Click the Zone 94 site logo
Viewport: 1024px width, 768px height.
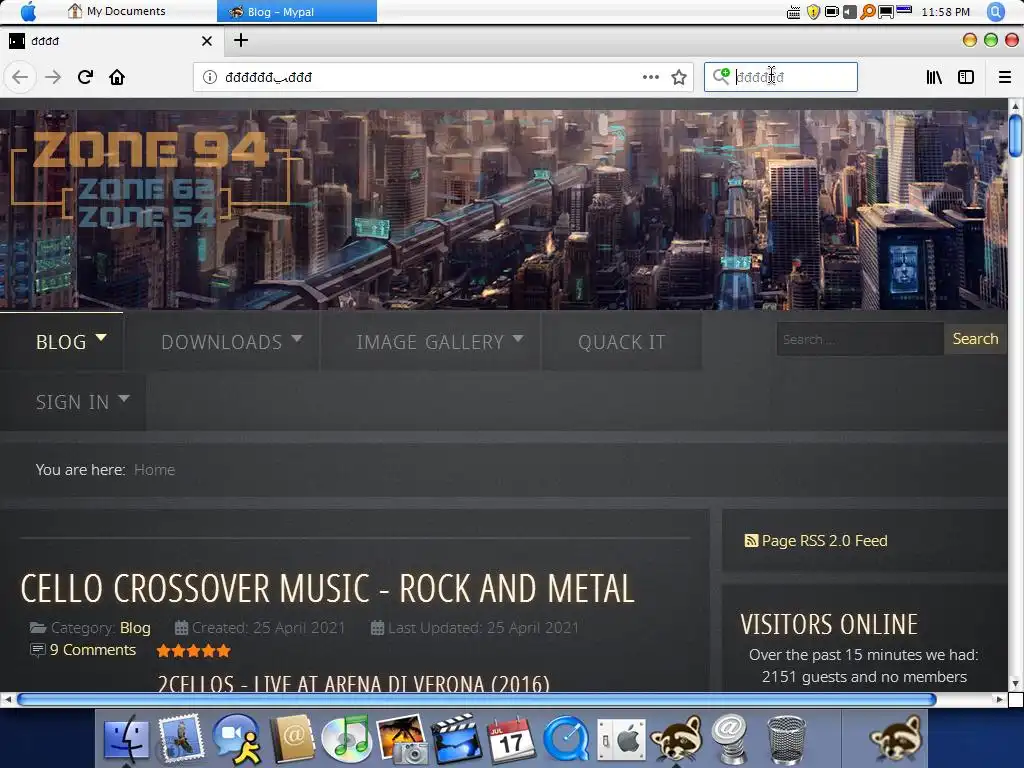pos(151,178)
